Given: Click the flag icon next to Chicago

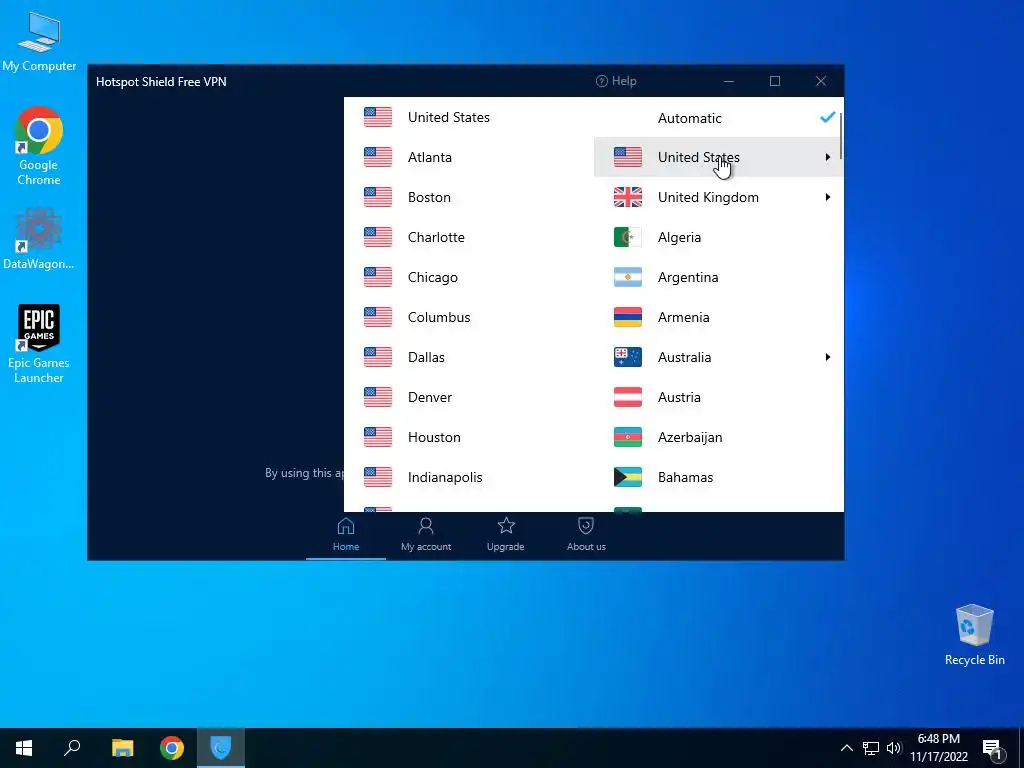Looking at the screenshot, I should (378, 277).
